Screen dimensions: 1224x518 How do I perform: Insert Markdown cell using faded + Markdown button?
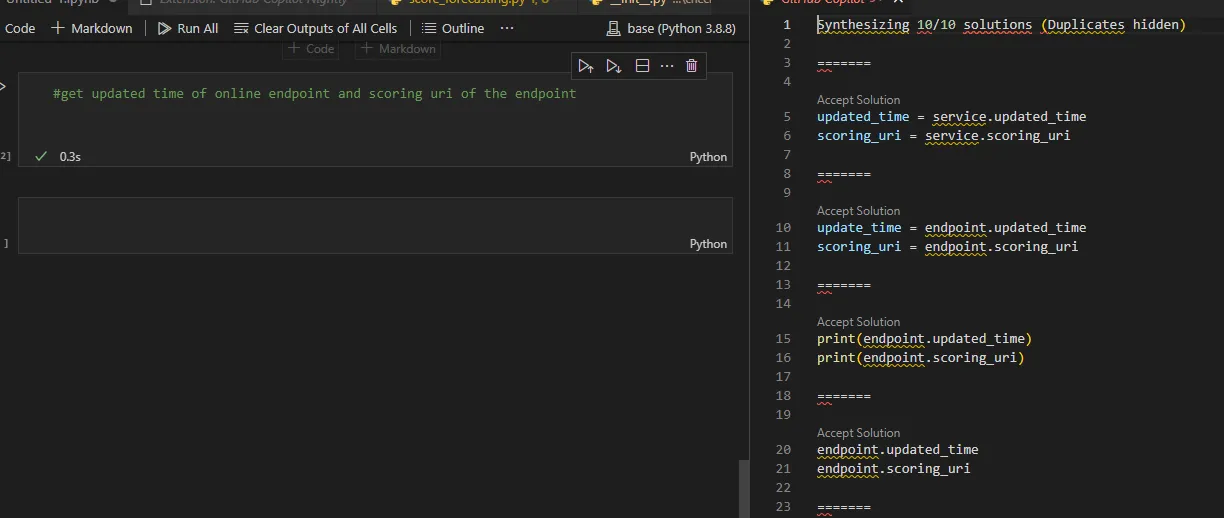(398, 48)
